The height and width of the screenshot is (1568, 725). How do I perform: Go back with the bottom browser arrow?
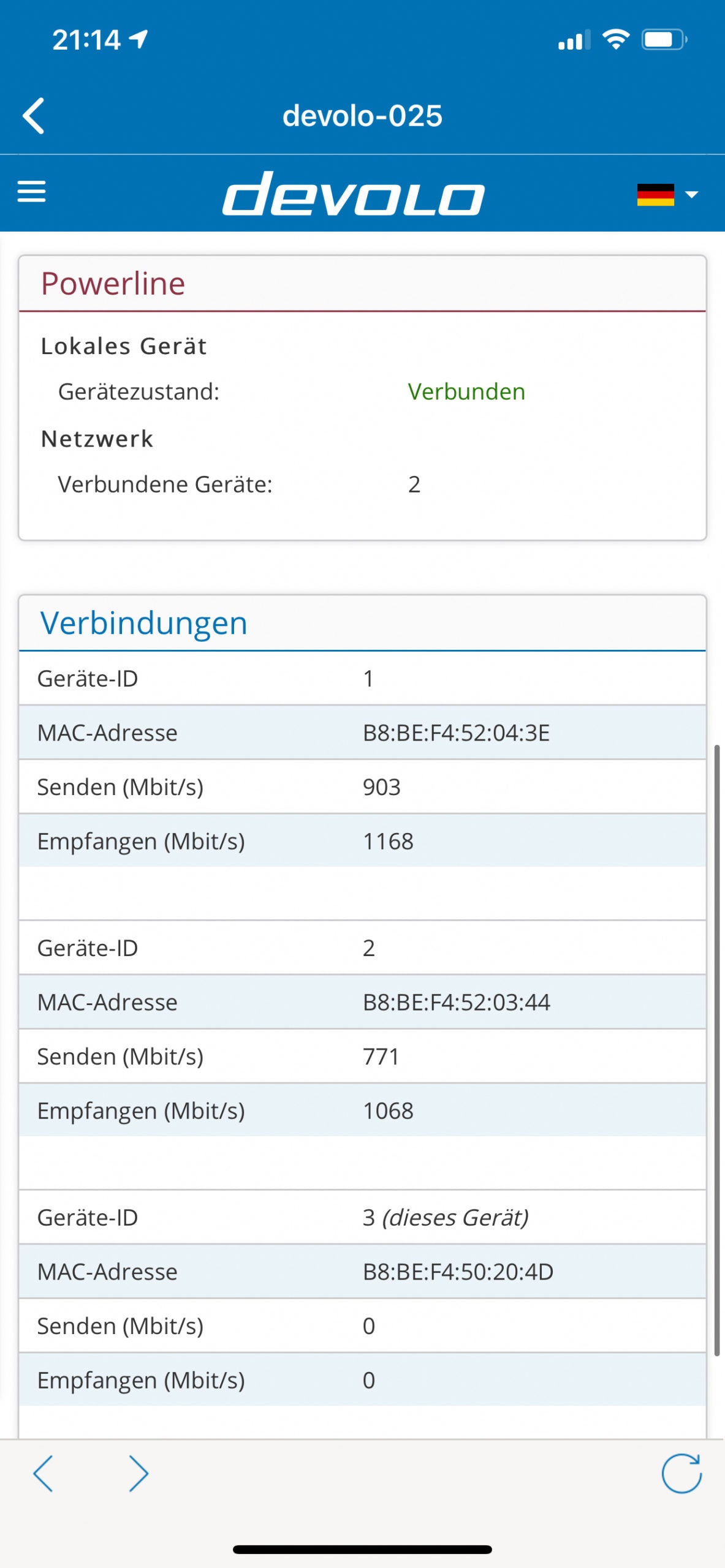click(43, 1473)
